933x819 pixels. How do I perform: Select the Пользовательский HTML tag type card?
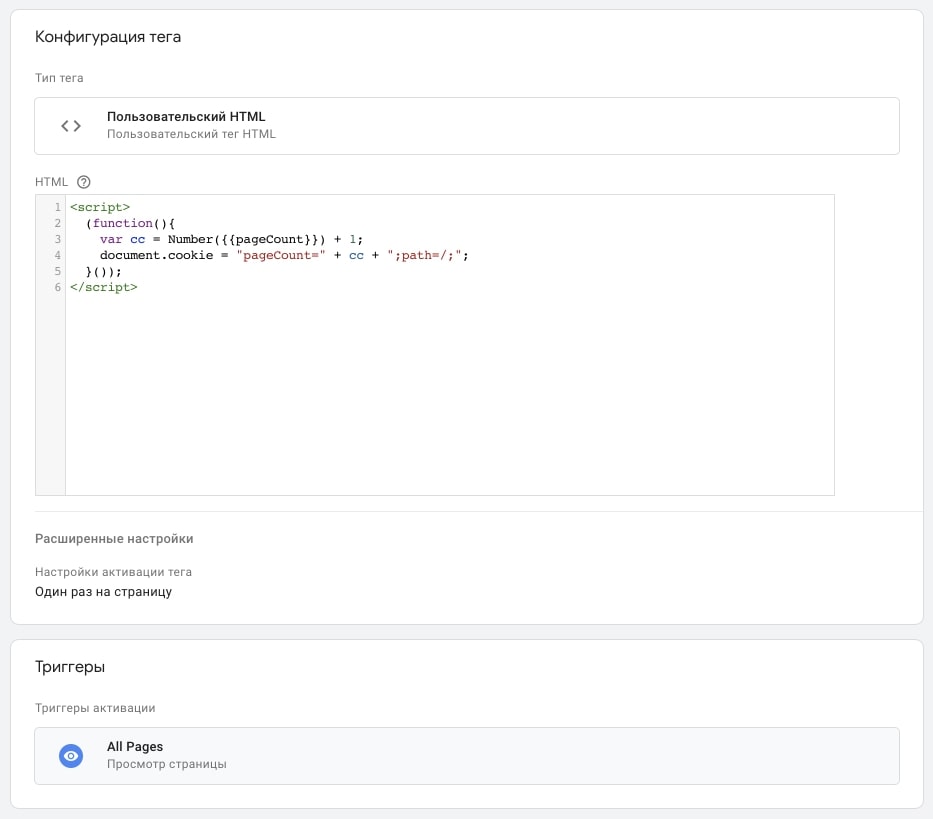point(466,126)
